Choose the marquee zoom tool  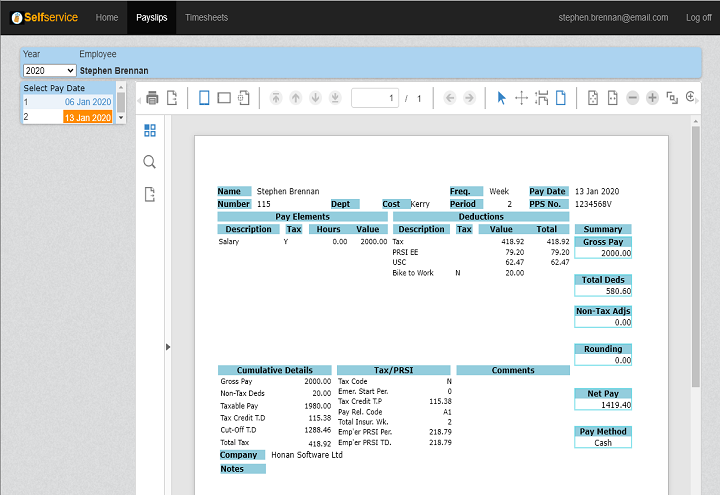[x=542, y=98]
